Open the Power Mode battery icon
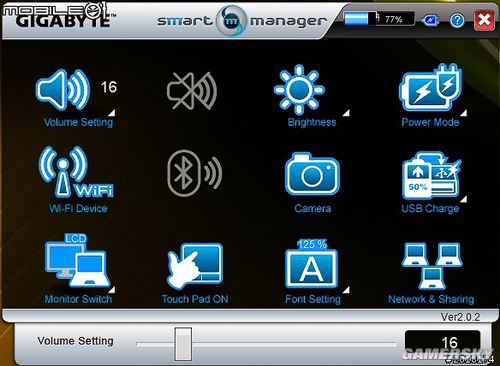 pos(430,89)
